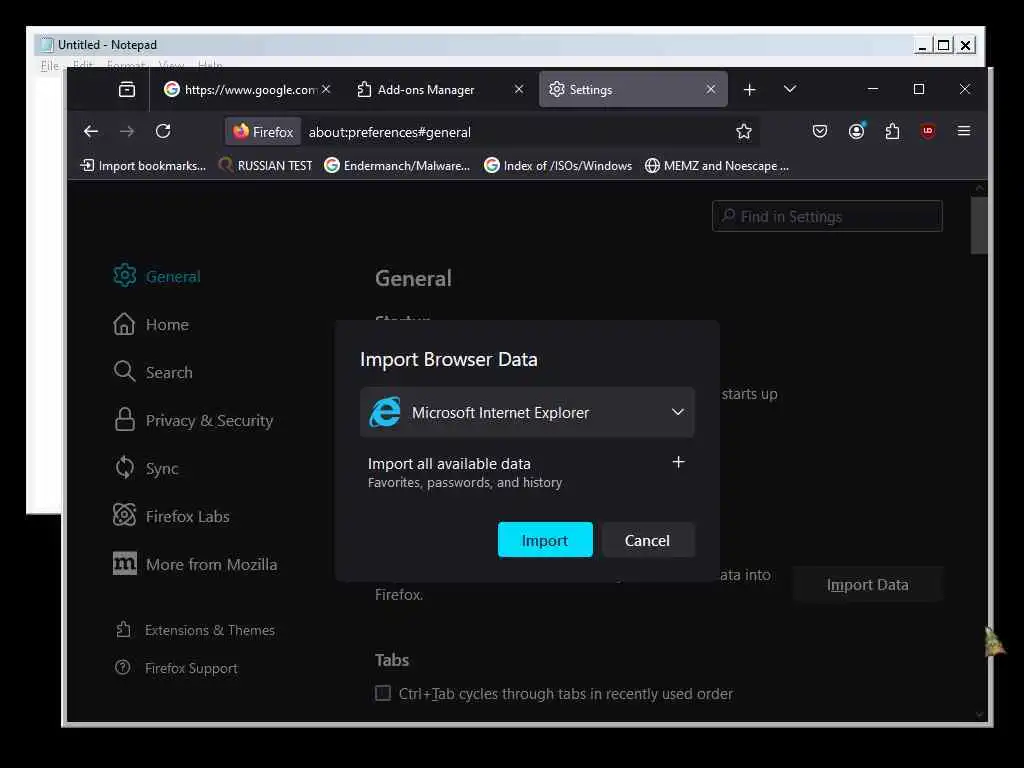Image resolution: width=1024 pixels, height=768 pixels.
Task: Click the uBlock Origin extension icon
Action: pyautogui.click(x=928, y=131)
